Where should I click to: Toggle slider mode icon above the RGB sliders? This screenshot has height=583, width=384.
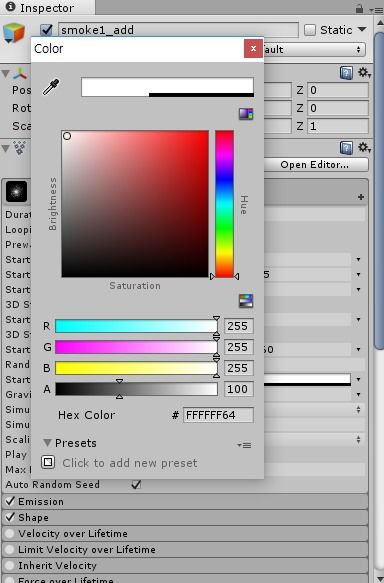pos(246,301)
